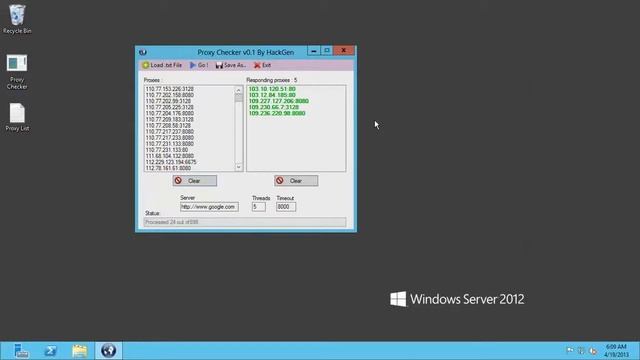Screen dimensions: 640x360
Task: Select proxy 111.68.104.132:8080 in list
Action: pyautogui.click(x=169, y=156)
